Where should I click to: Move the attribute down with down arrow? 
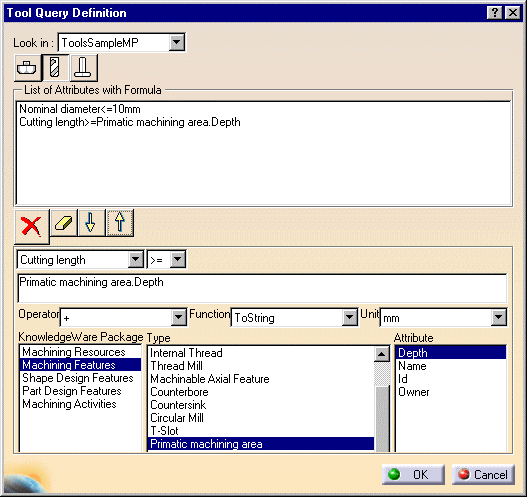(91, 222)
